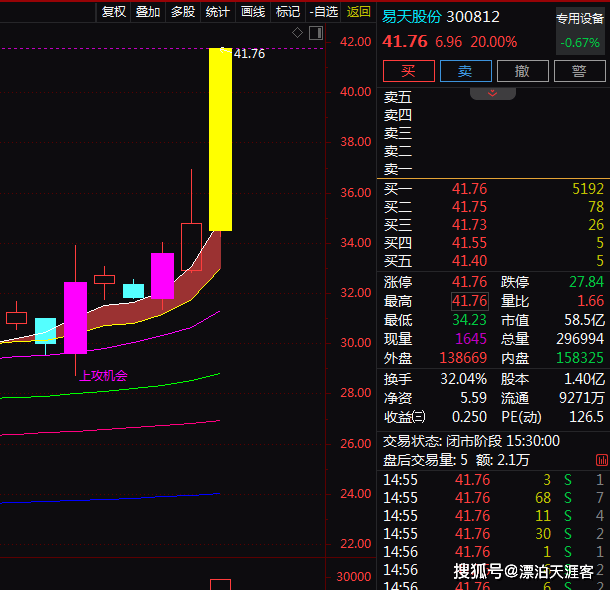Select the 统计 statistics tool
610x590 pixels.
point(217,11)
